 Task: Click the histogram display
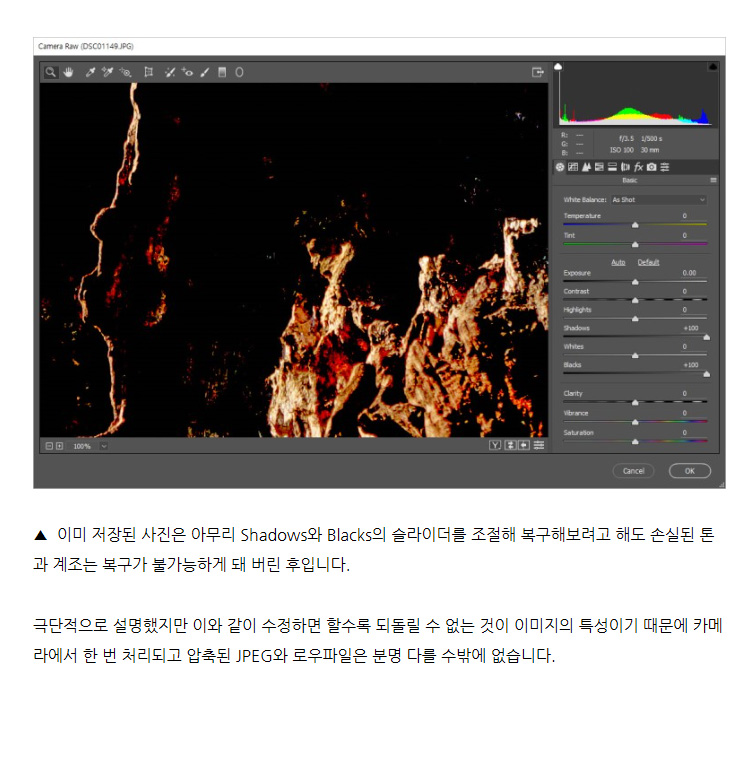636,94
